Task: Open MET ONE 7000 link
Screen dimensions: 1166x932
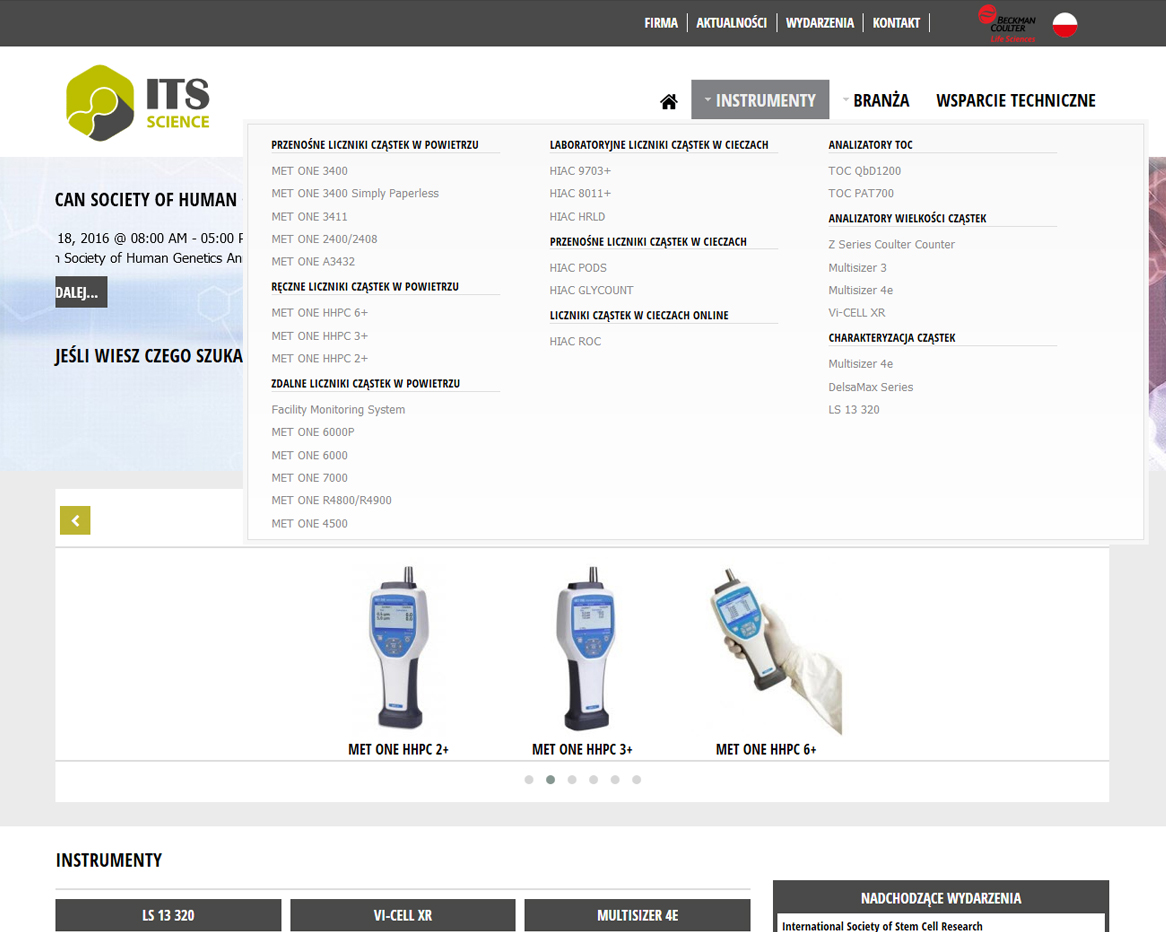Action: pyautogui.click(x=309, y=478)
